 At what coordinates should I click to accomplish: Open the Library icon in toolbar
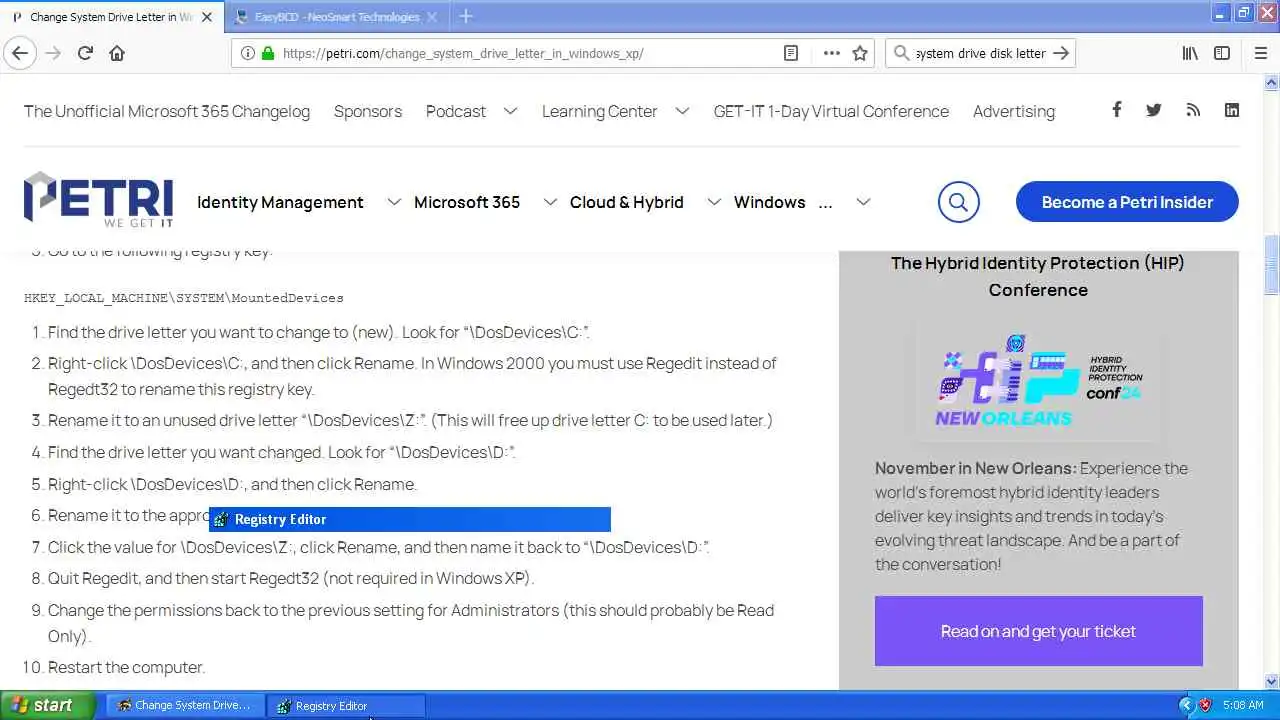1190,53
